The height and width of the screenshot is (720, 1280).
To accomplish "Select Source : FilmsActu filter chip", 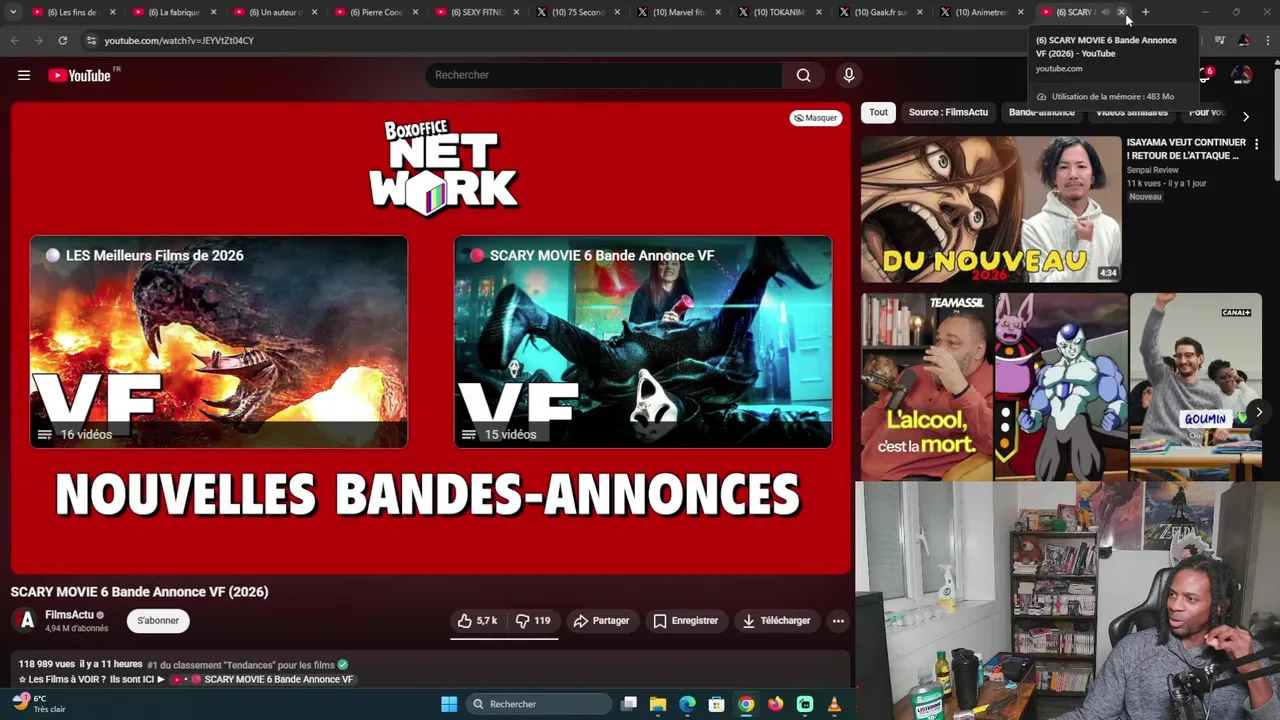I will pyautogui.click(x=948, y=112).
